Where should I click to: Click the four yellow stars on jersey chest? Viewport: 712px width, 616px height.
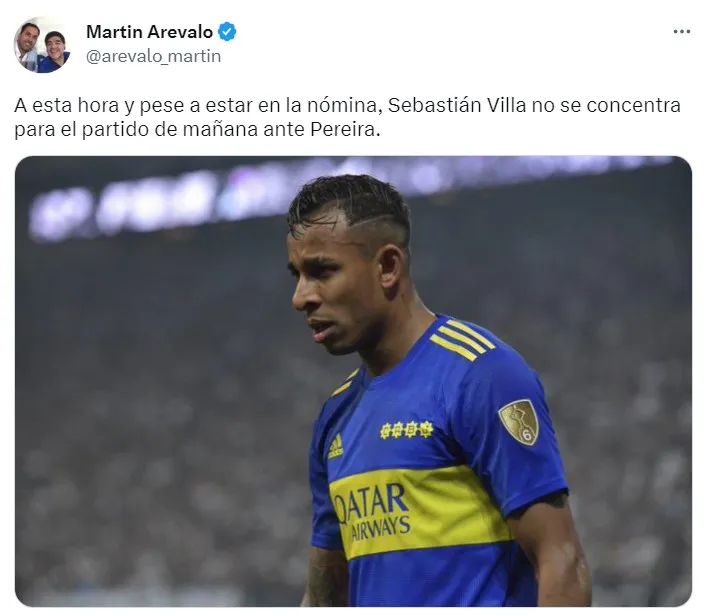pos(406,429)
